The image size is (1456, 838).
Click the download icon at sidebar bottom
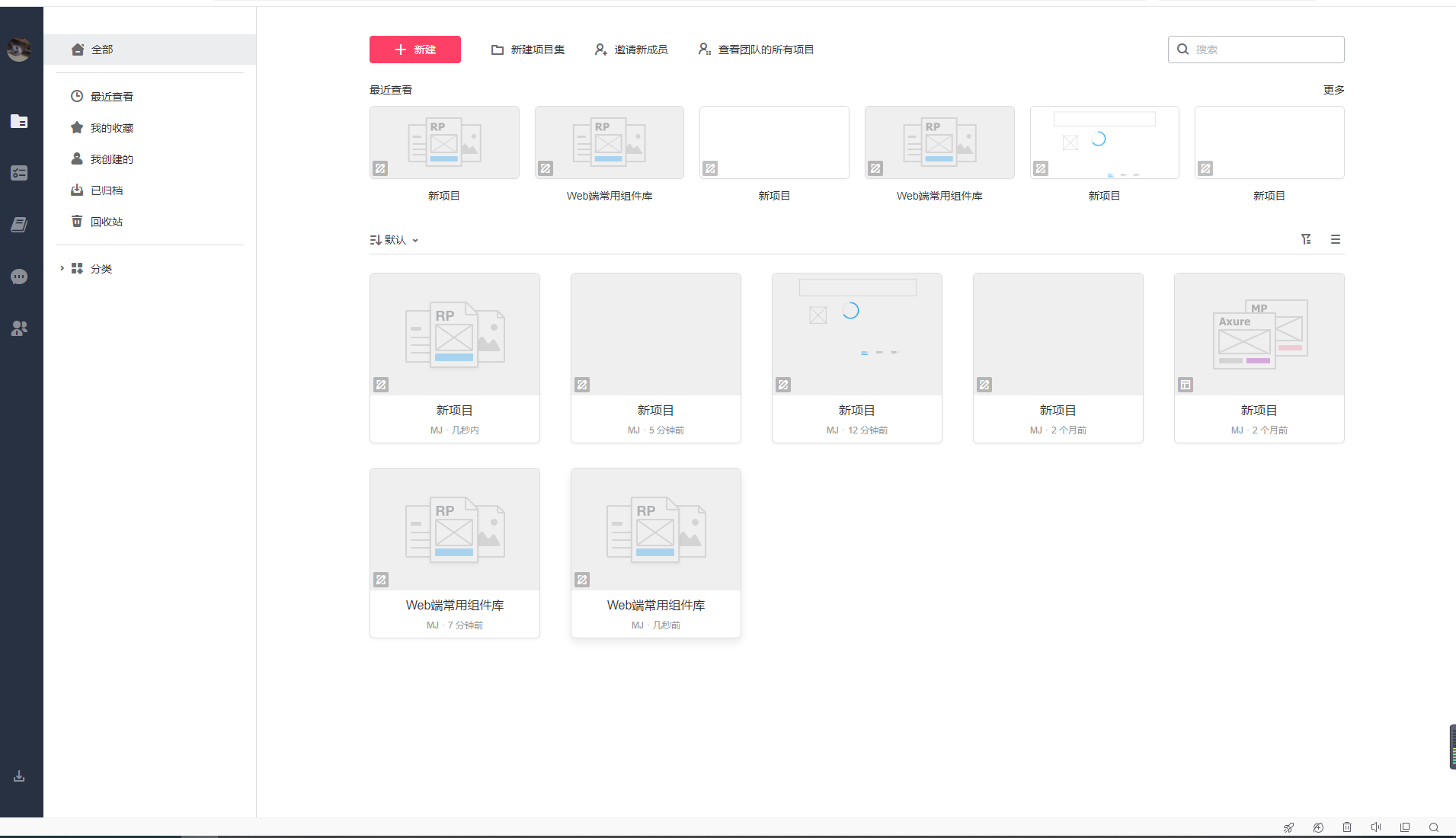(19, 776)
